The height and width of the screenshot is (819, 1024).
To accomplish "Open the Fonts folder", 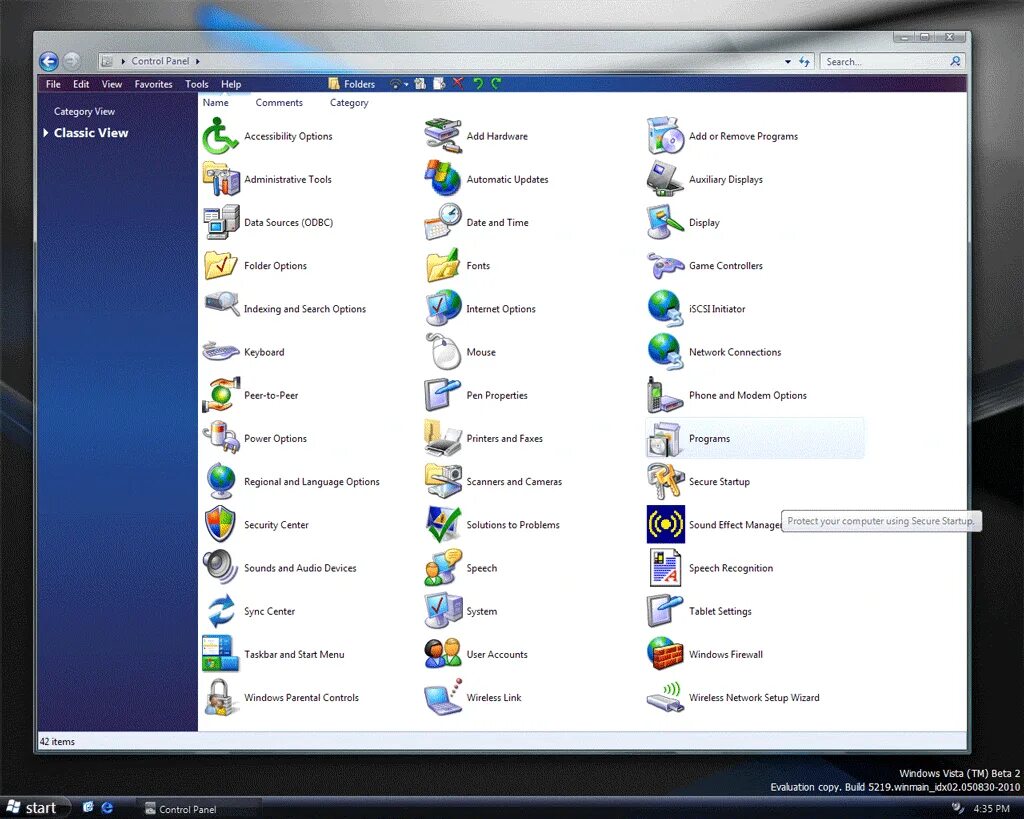I will point(457,265).
